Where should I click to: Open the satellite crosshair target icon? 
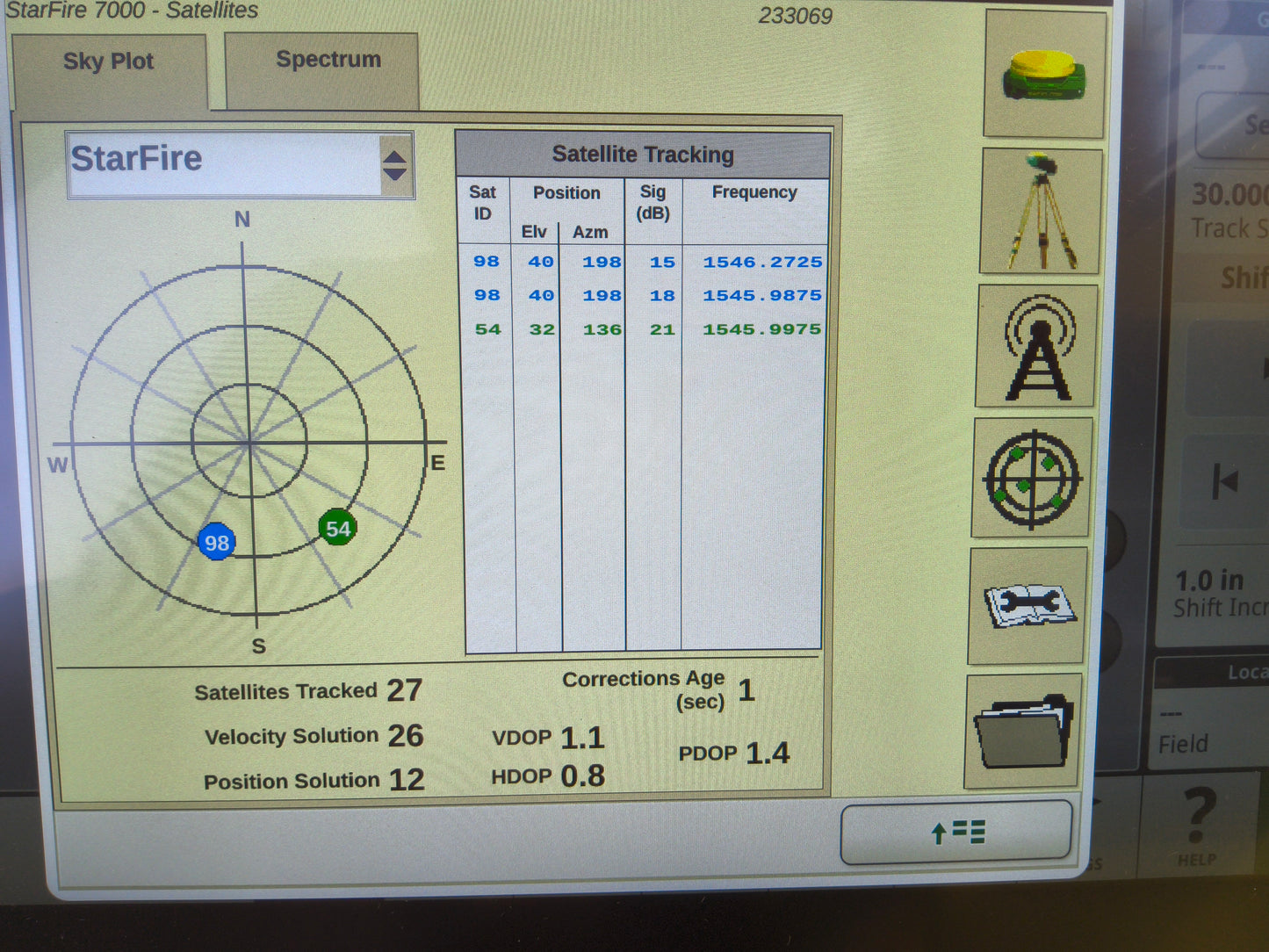click(1032, 479)
